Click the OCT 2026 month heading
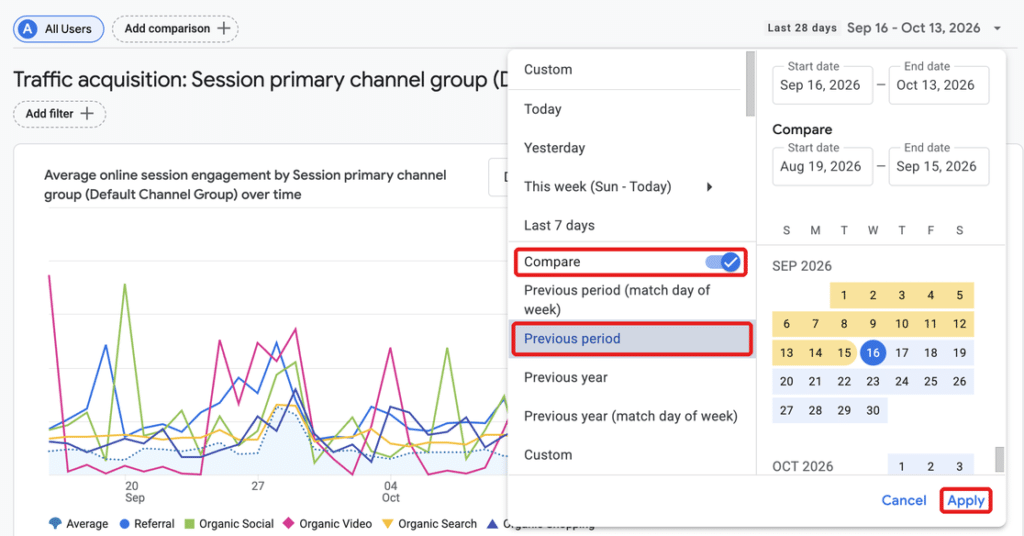The image size is (1024, 536). 803,466
